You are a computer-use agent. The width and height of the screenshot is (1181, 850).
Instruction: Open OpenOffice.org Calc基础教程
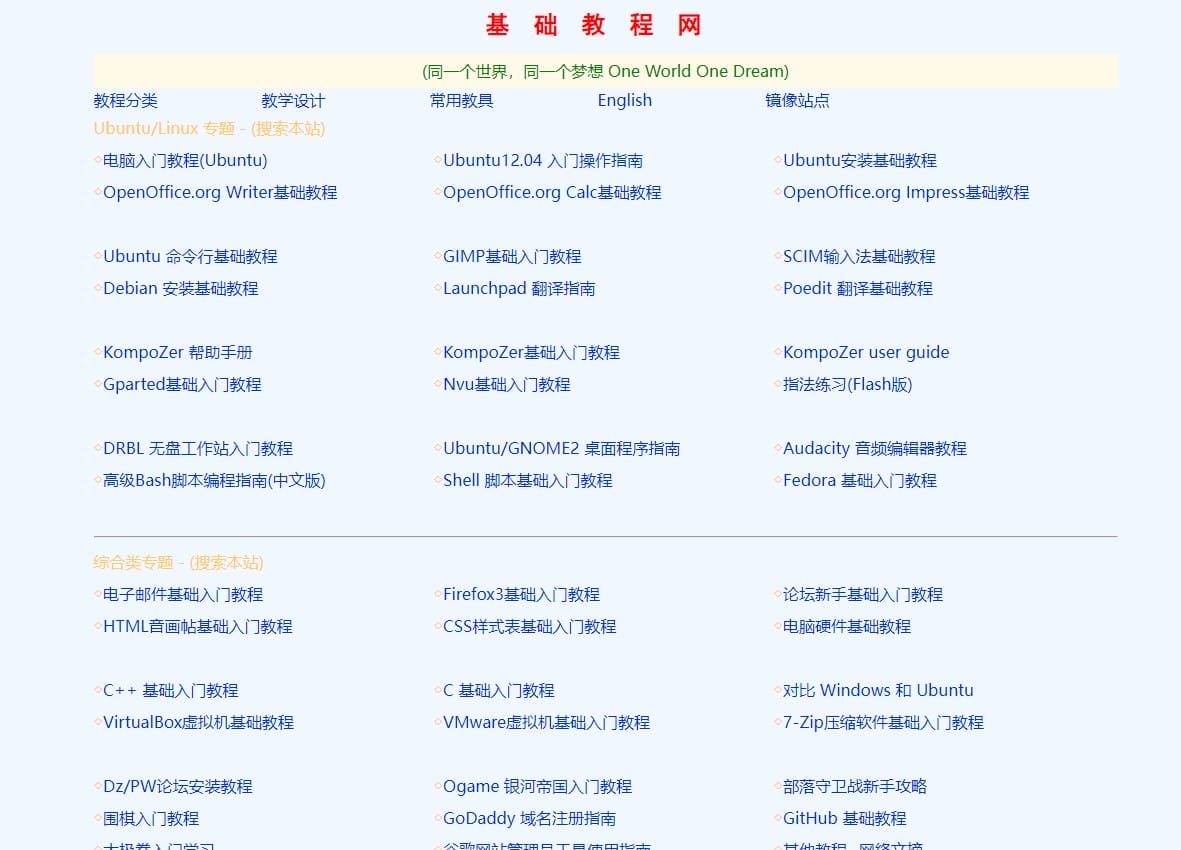552,193
